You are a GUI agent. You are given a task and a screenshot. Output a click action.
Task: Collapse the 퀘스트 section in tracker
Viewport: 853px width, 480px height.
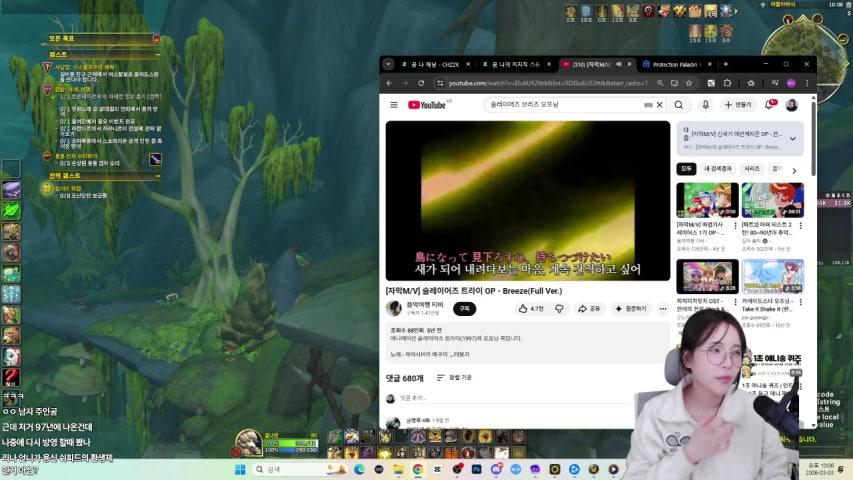[x=158, y=54]
